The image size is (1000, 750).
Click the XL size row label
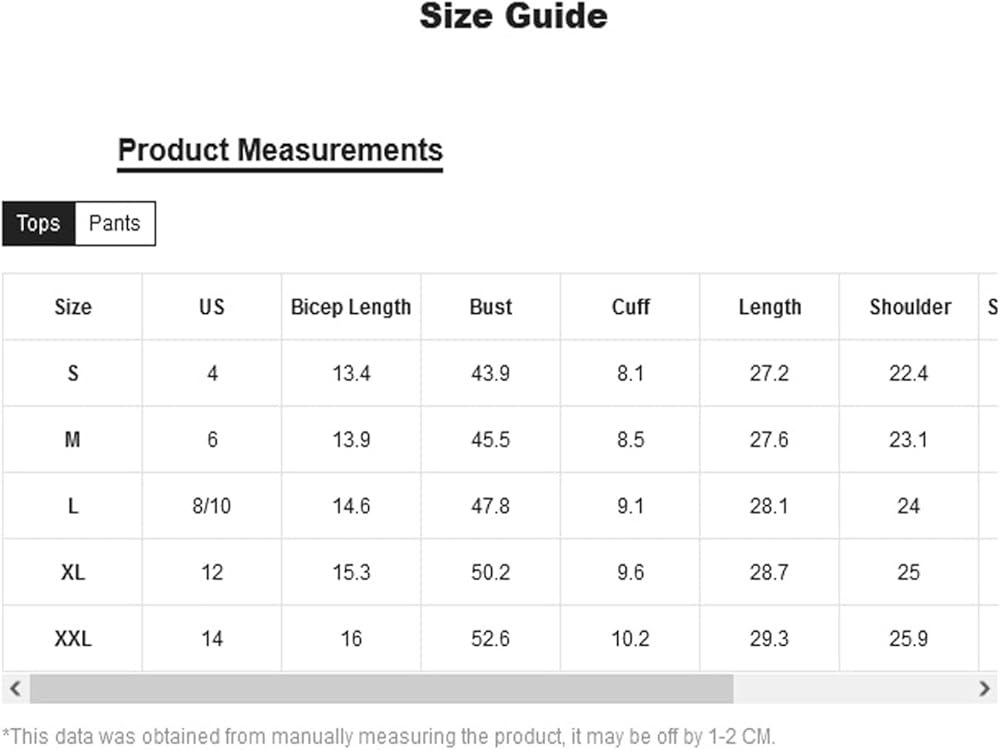pos(72,572)
